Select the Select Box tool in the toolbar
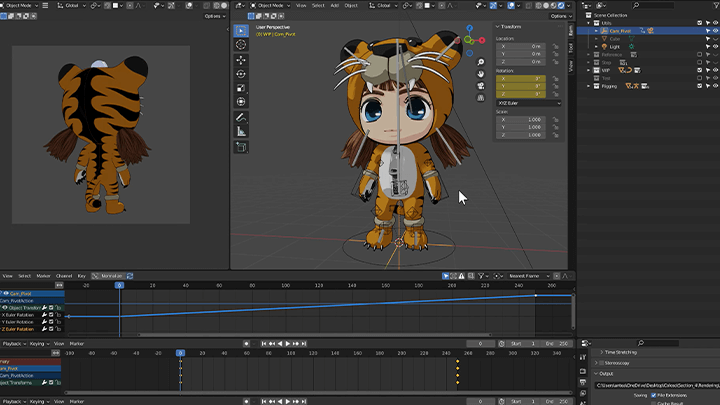This screenshot has height=405, width=720. (x=241, y=31)
